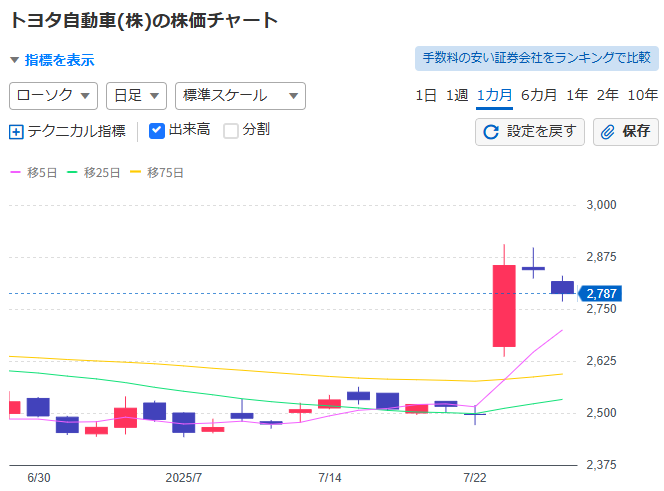Click the yellow 移75日 legend swatch
The image size is (664, 491).
click(x=135, y=172)
